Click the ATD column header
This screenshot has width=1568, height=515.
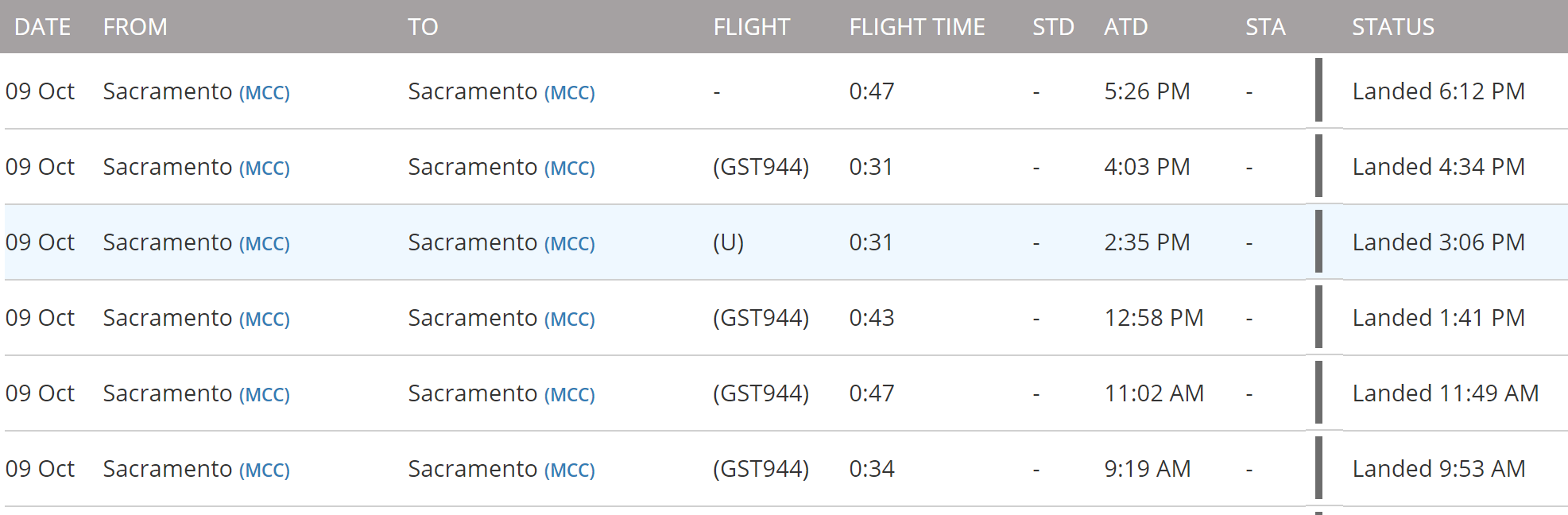pyautogui.click(x=1125, y=27)
